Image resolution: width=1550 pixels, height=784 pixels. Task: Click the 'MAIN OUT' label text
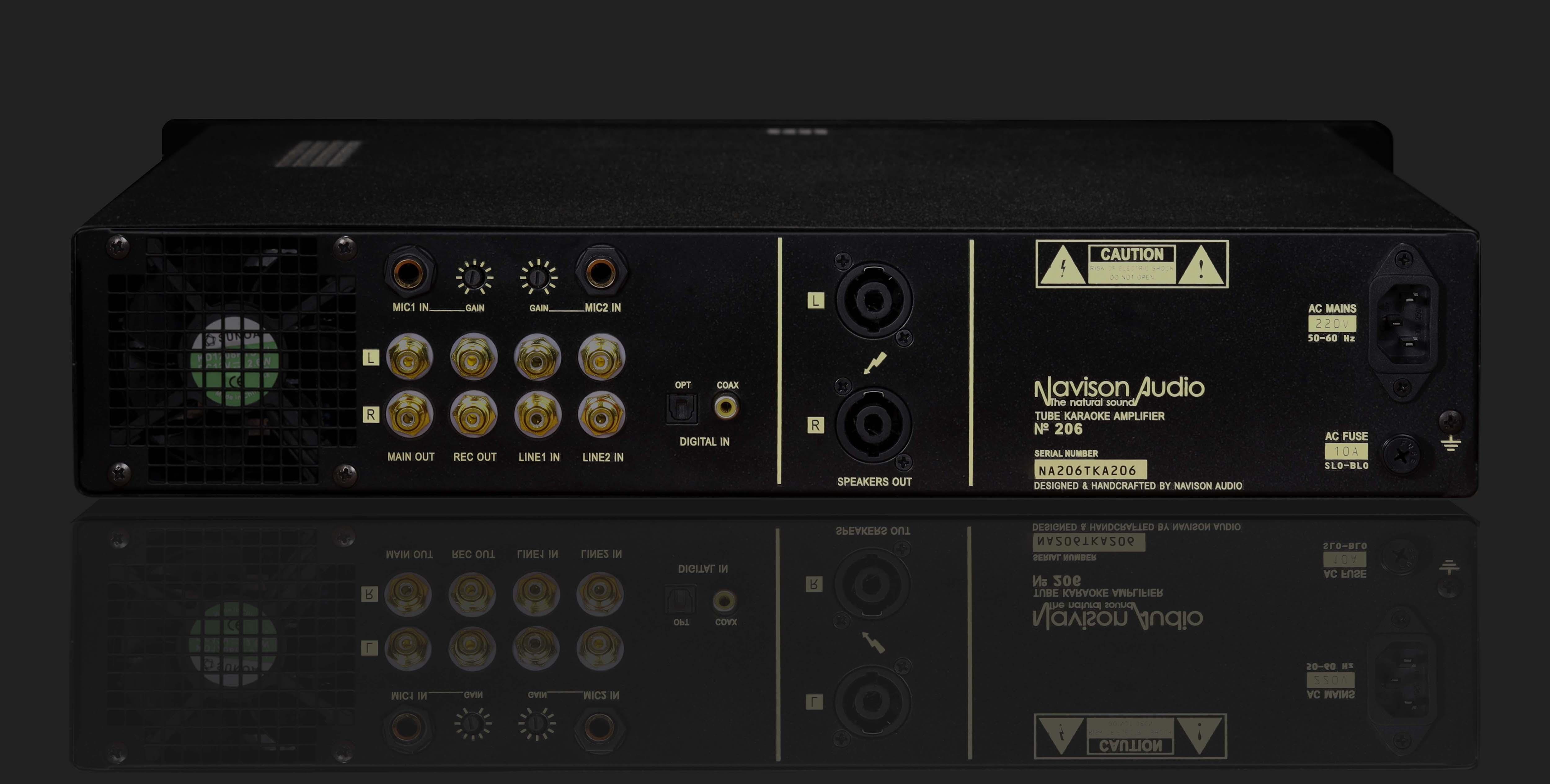tap(411, 457)
